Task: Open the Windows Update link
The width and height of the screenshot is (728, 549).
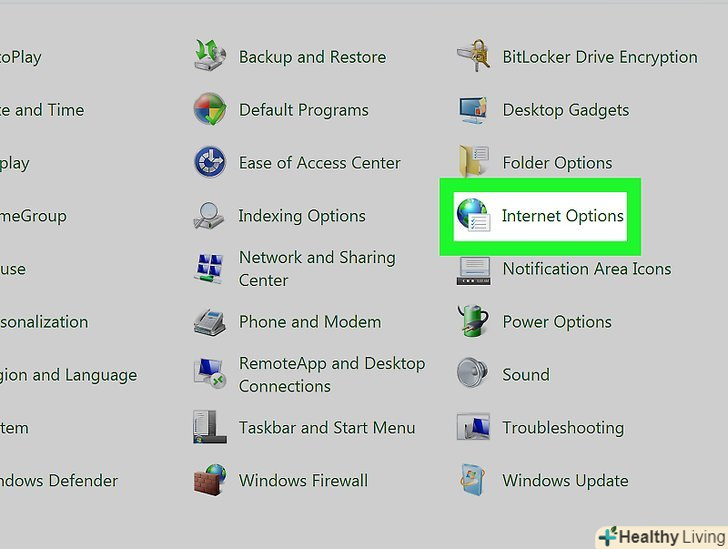Action: 565,481
